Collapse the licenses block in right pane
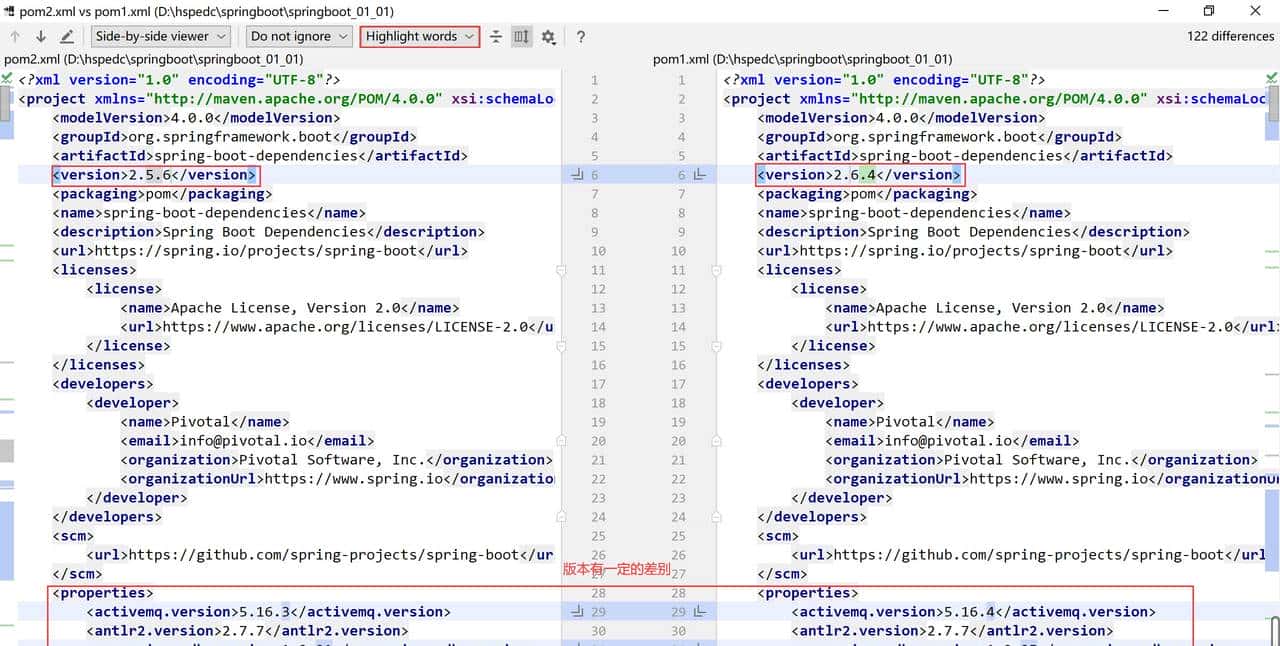 tap(716, 270)
